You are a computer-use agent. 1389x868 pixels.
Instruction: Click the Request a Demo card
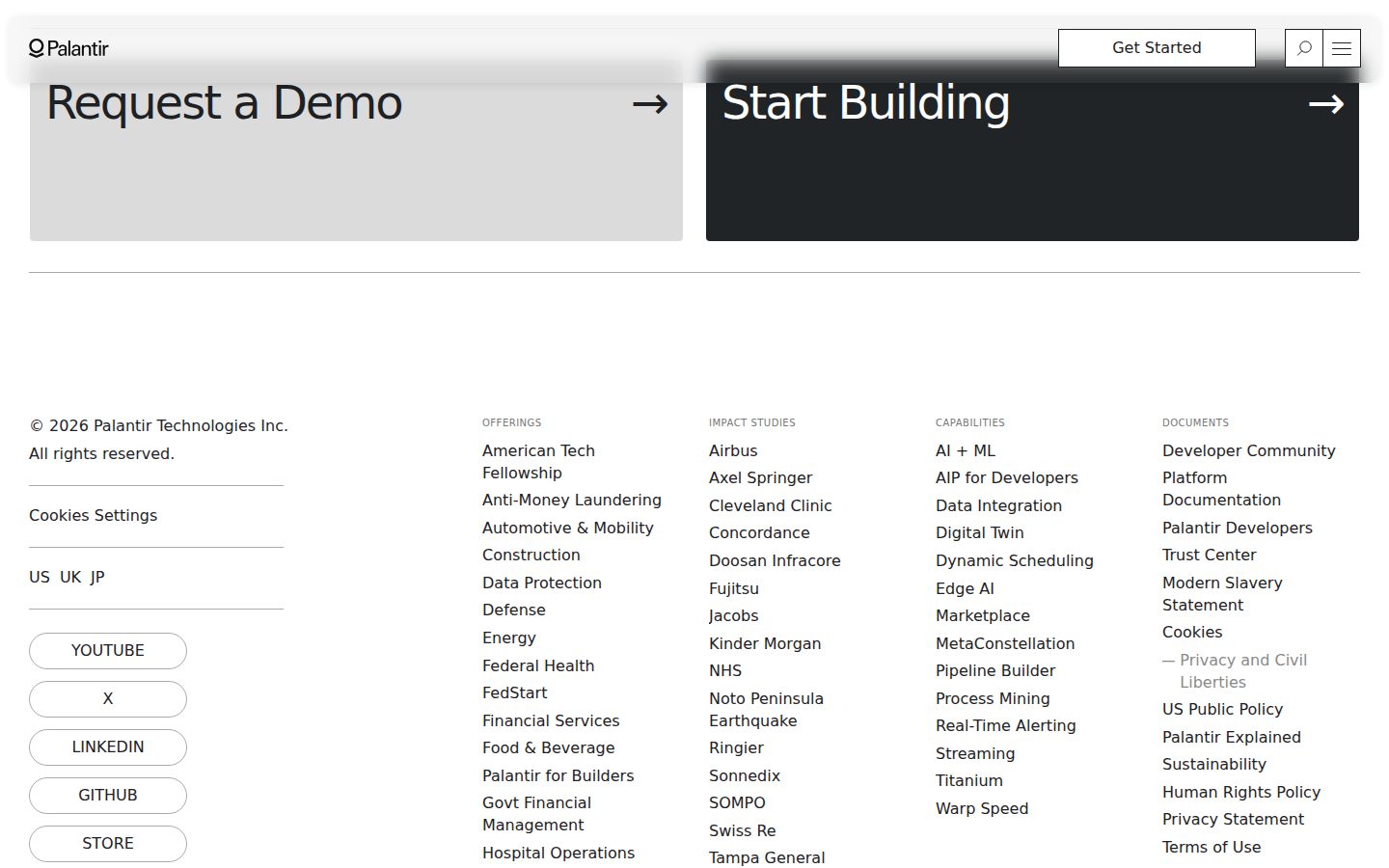tap(356, 151)
